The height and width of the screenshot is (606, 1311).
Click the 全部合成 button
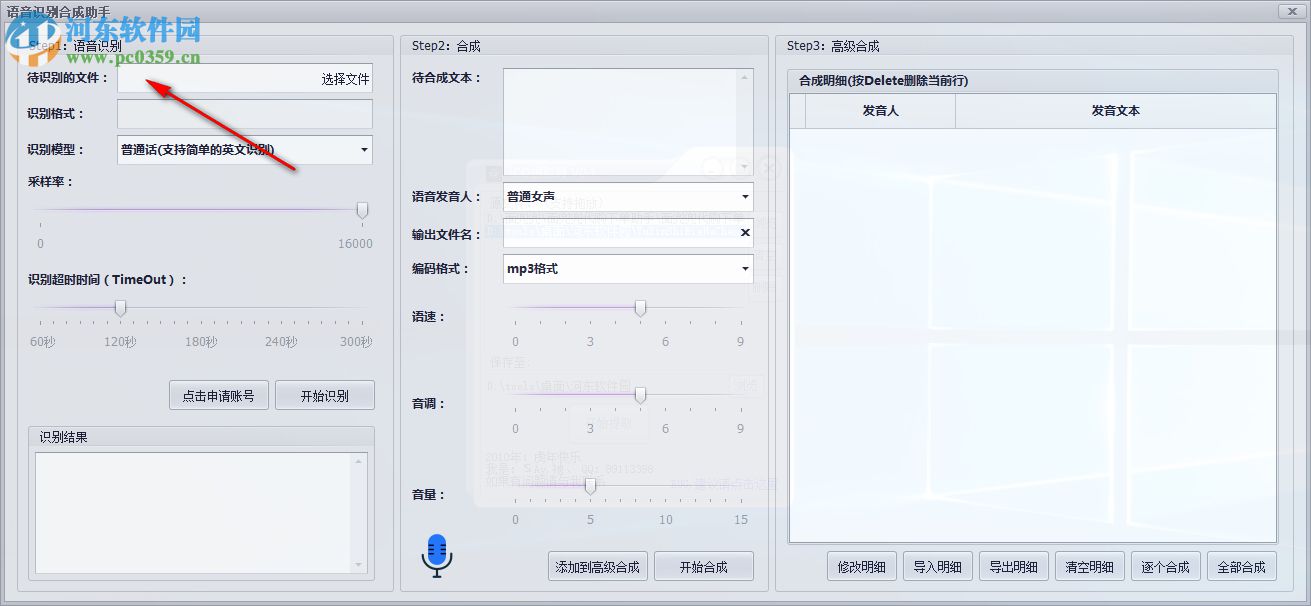point(1241,565)
